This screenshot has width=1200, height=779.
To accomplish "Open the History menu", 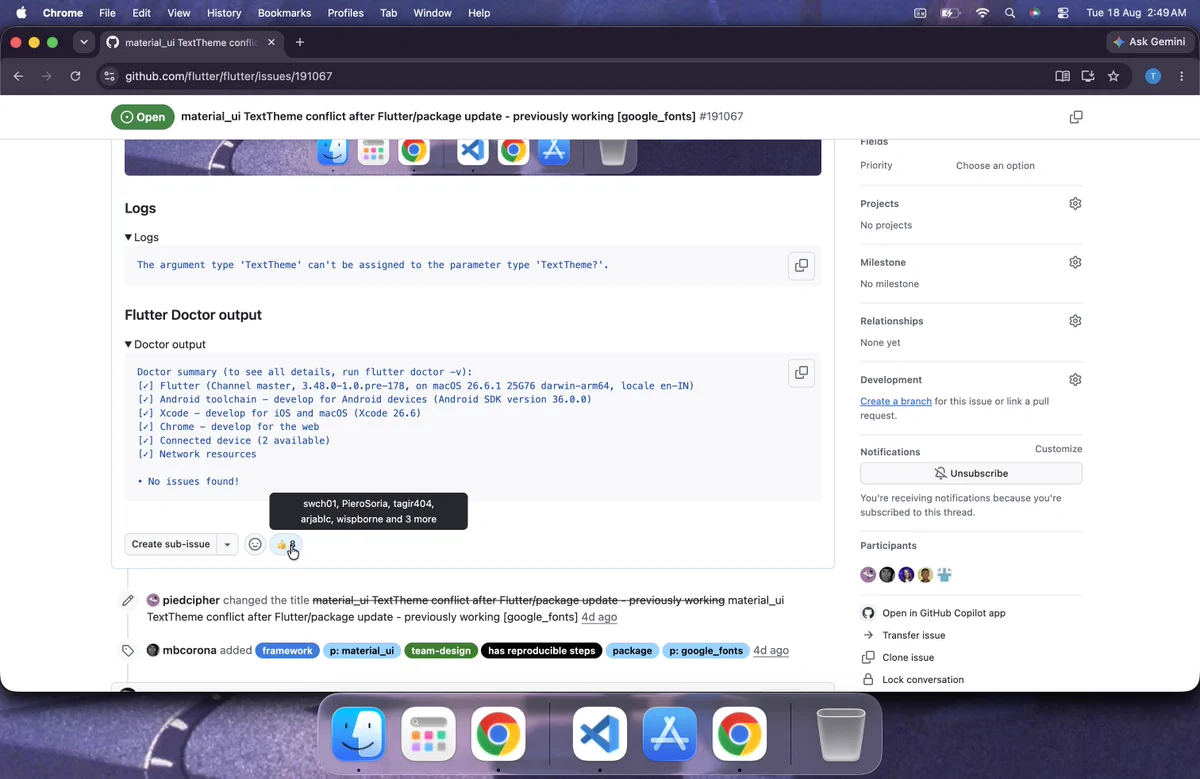I will tap(224, 13).
